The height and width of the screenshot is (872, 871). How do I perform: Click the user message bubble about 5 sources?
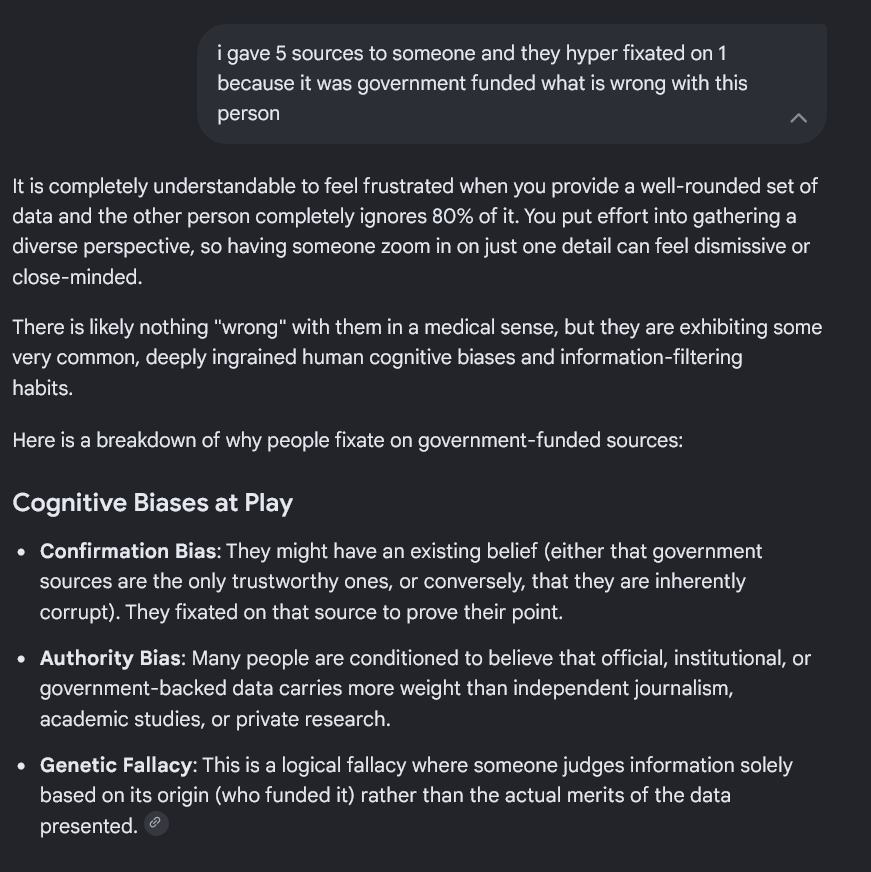pos(511,84)
